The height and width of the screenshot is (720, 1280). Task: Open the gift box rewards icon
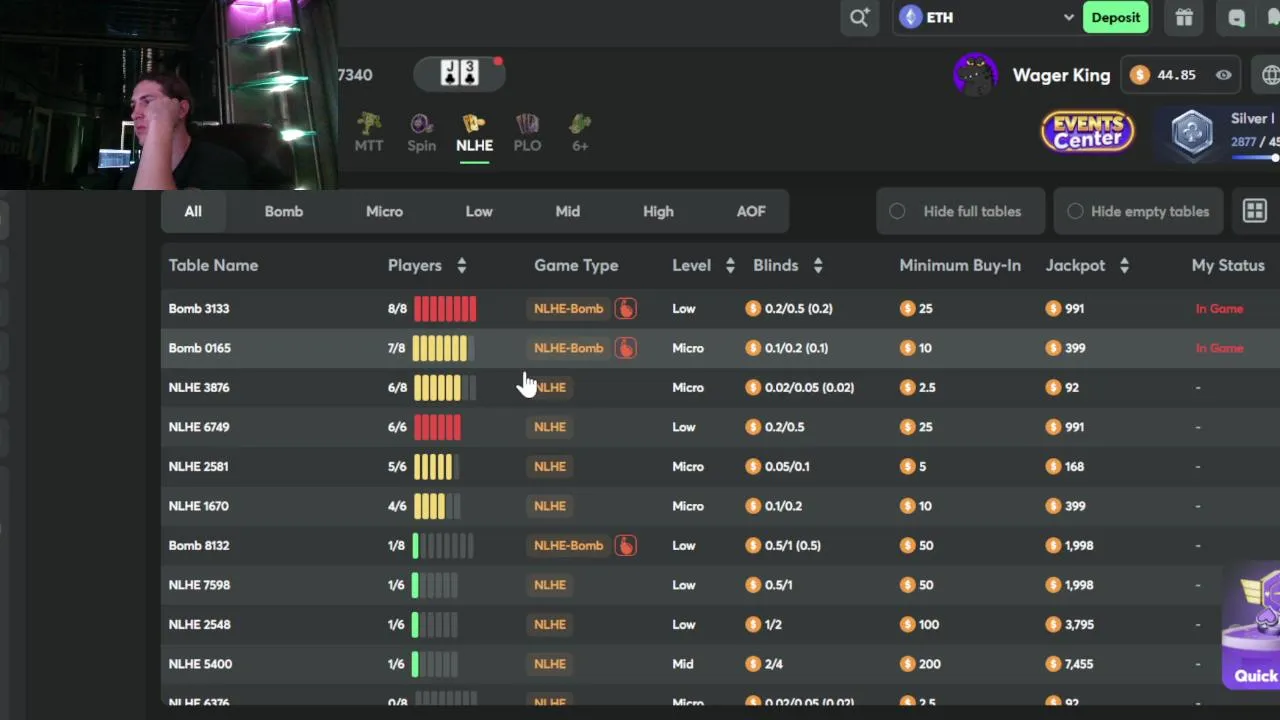(x=1184, y=17)
